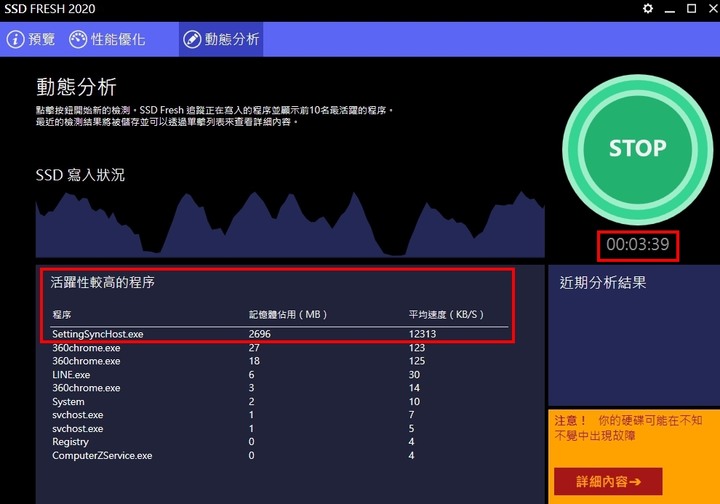Select the 動態分析 tab
Image resolution: width=720 pixels, height=504 pixels.
tap(221, 39)
